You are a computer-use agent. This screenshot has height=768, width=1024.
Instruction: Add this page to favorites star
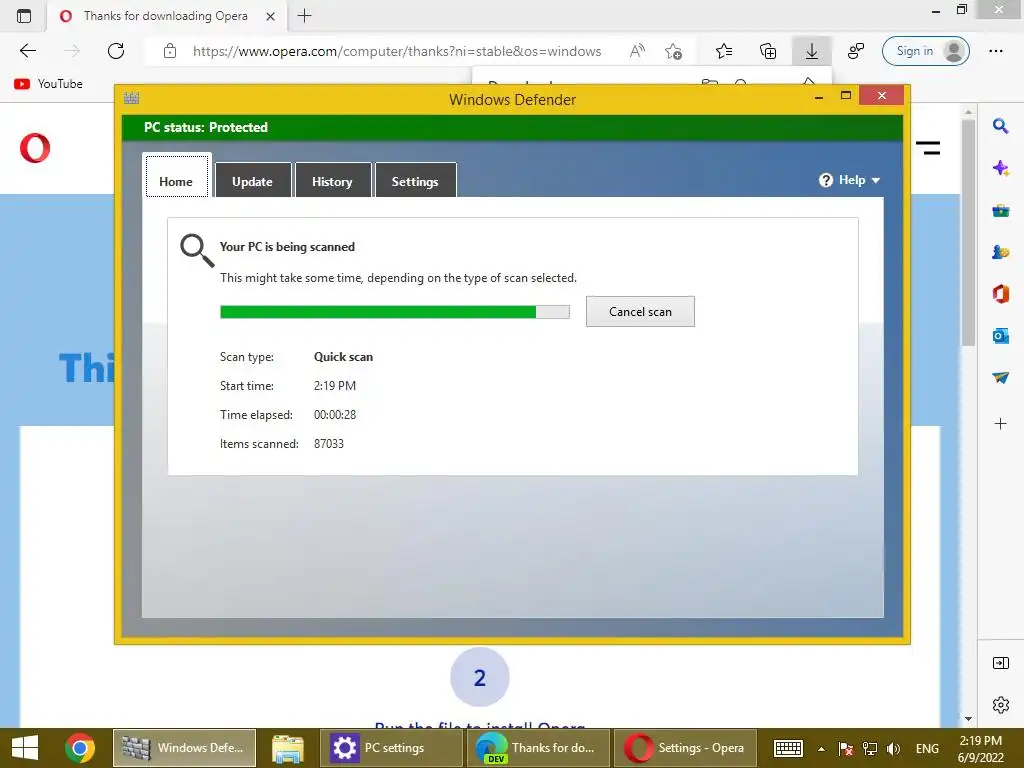pos(673,51)
